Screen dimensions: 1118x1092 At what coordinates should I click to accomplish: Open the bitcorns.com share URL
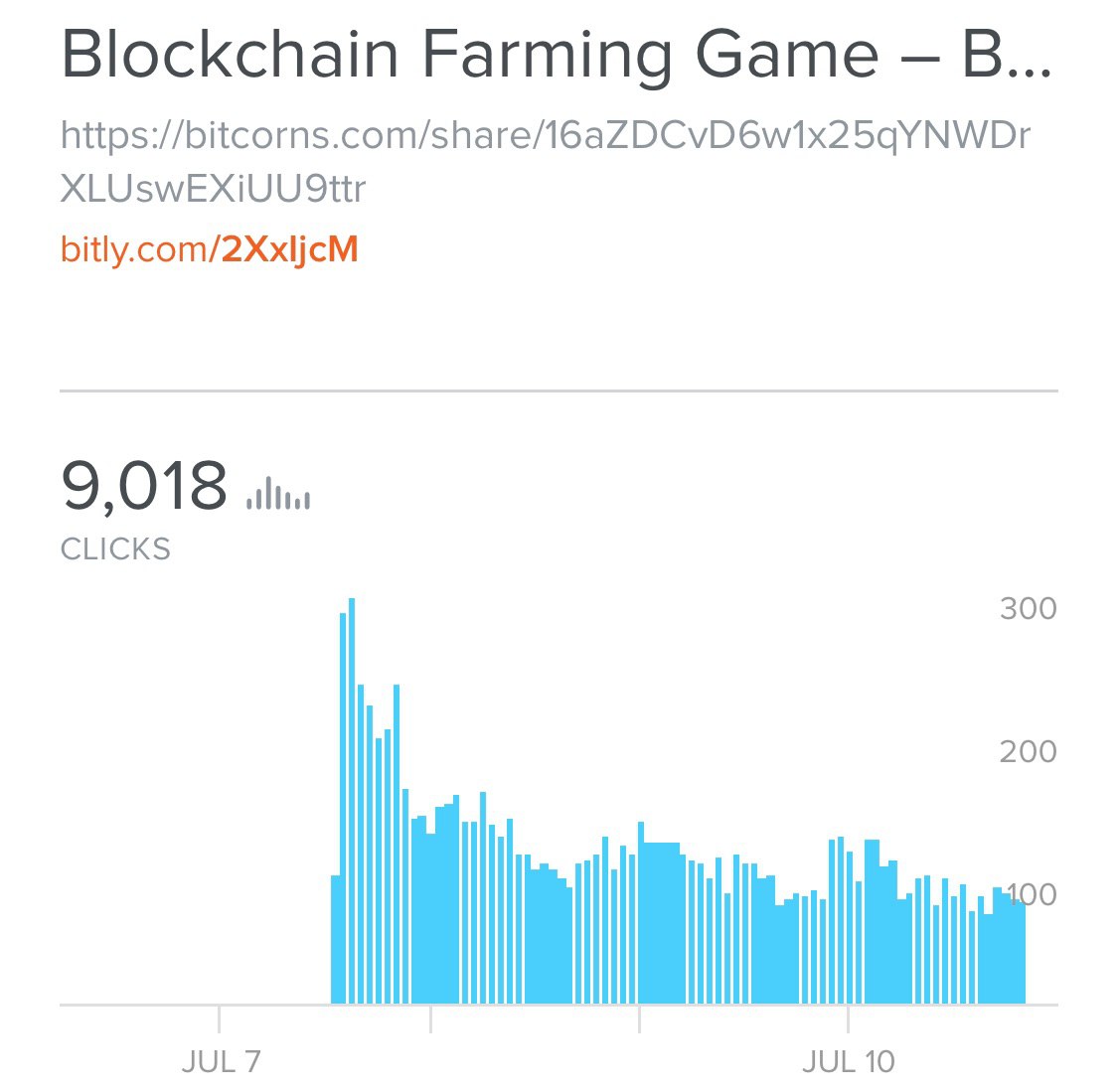546,162
